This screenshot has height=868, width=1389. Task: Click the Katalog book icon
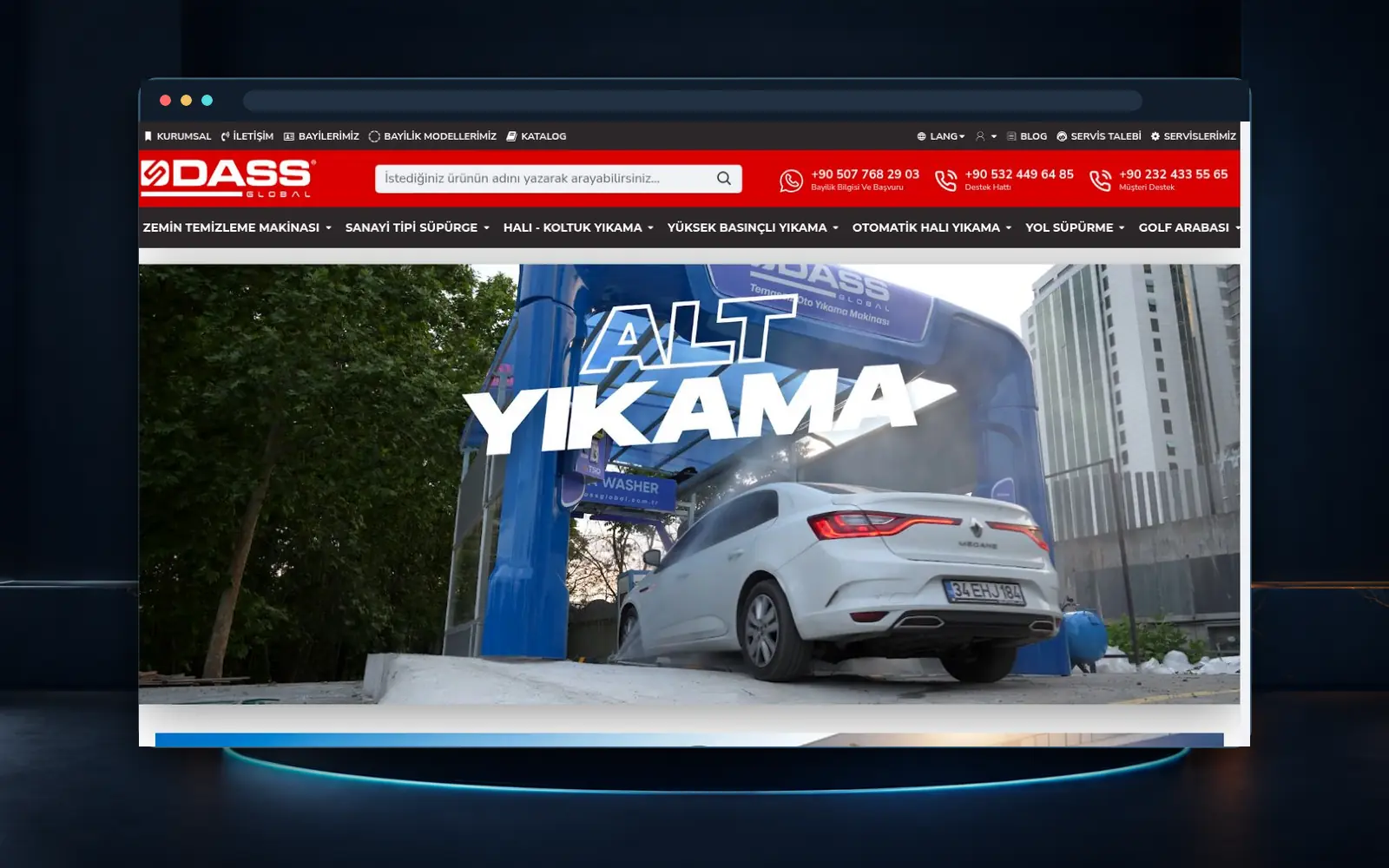click(511, 136)
